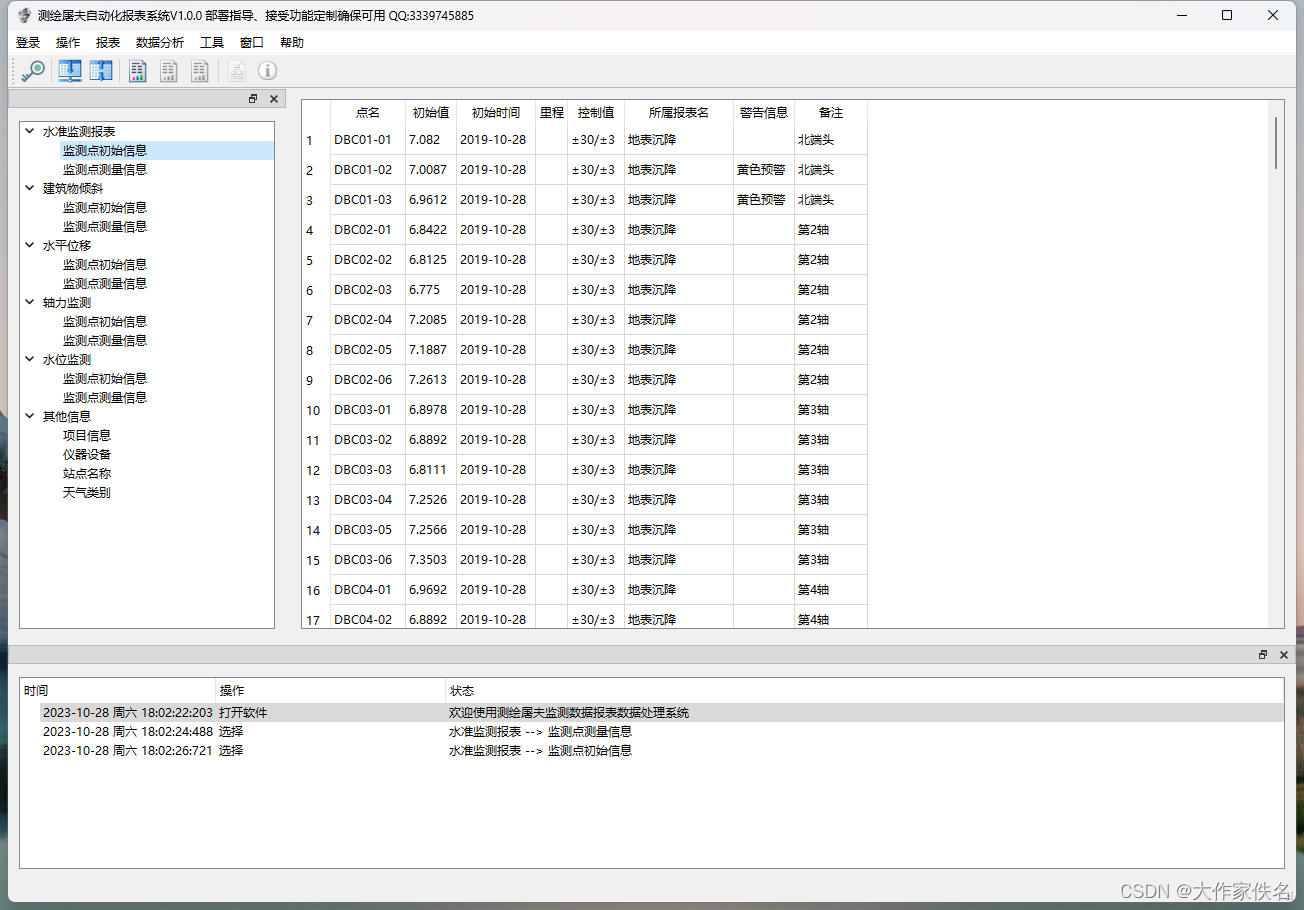Select 监测点测量信息 under 水平位移
The image size is (1304, 910).
(105, 284)
